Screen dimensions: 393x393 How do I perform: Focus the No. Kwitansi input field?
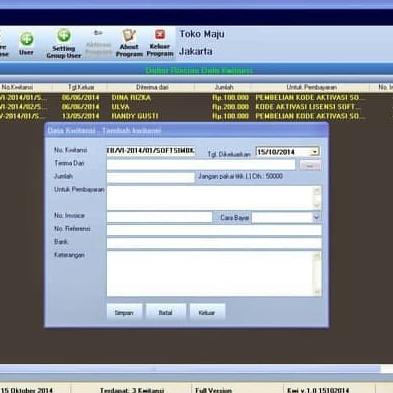[151, 151]
